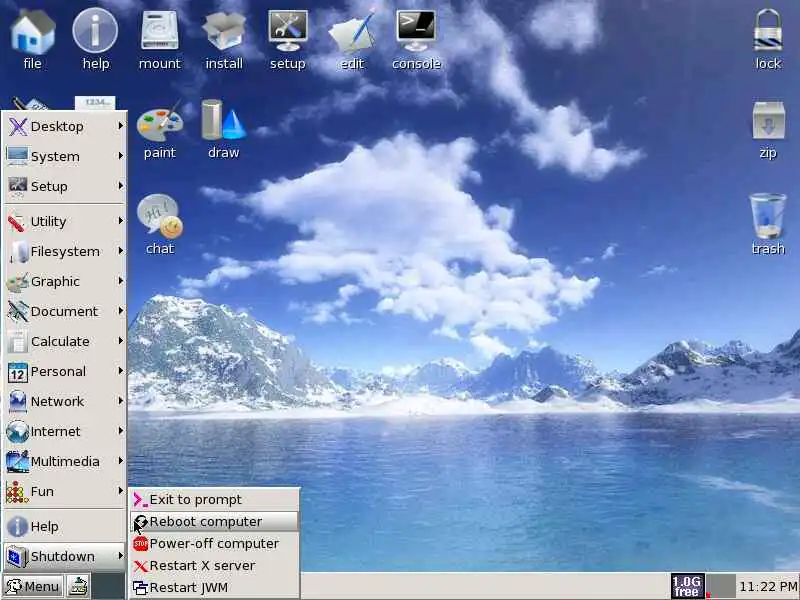800x600 pixels.
Task: Open the trash can icon
Action: pyautogui.click(x=768, y=223)
